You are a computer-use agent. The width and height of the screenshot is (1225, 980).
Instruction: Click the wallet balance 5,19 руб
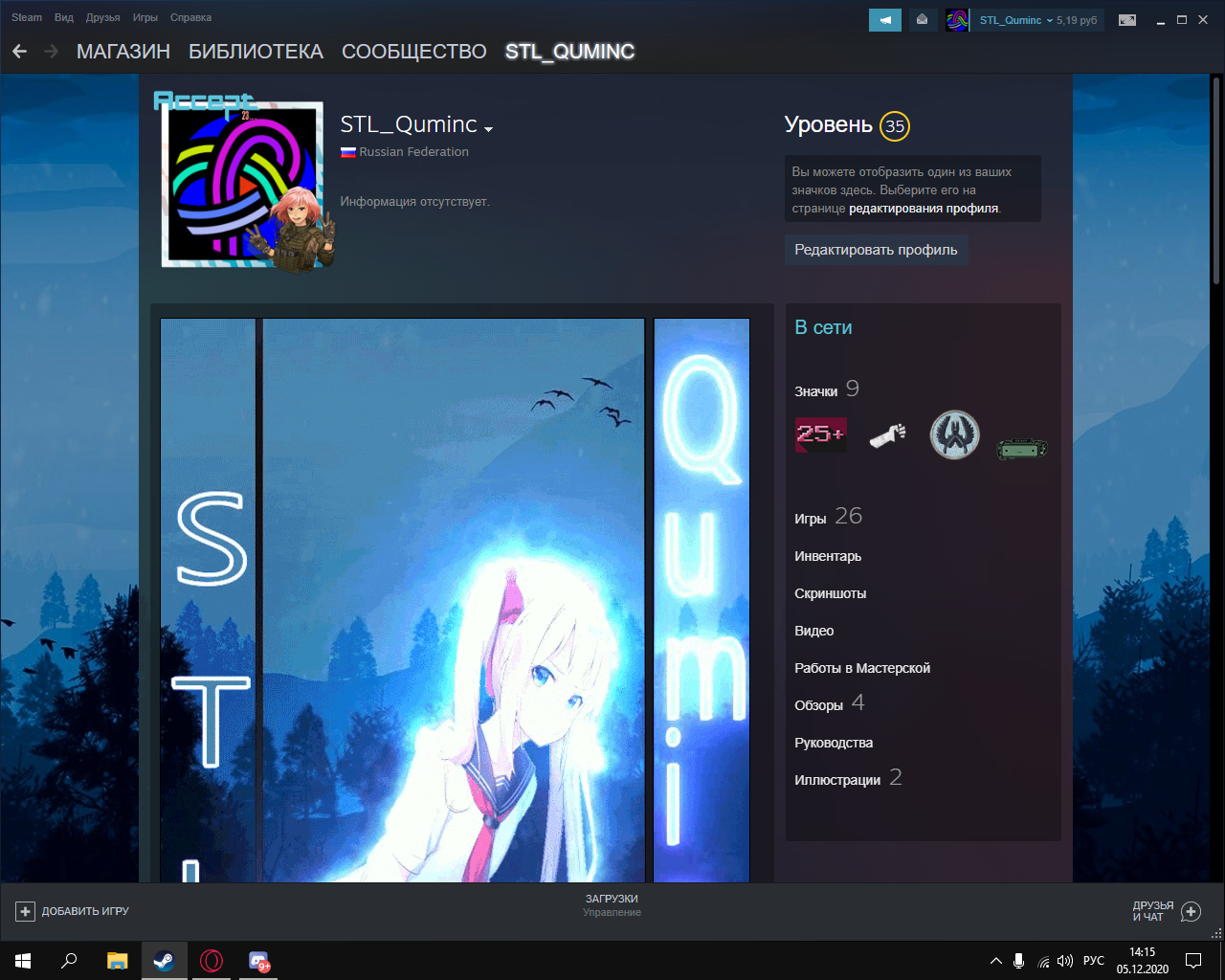click(x=1077, y=20)
